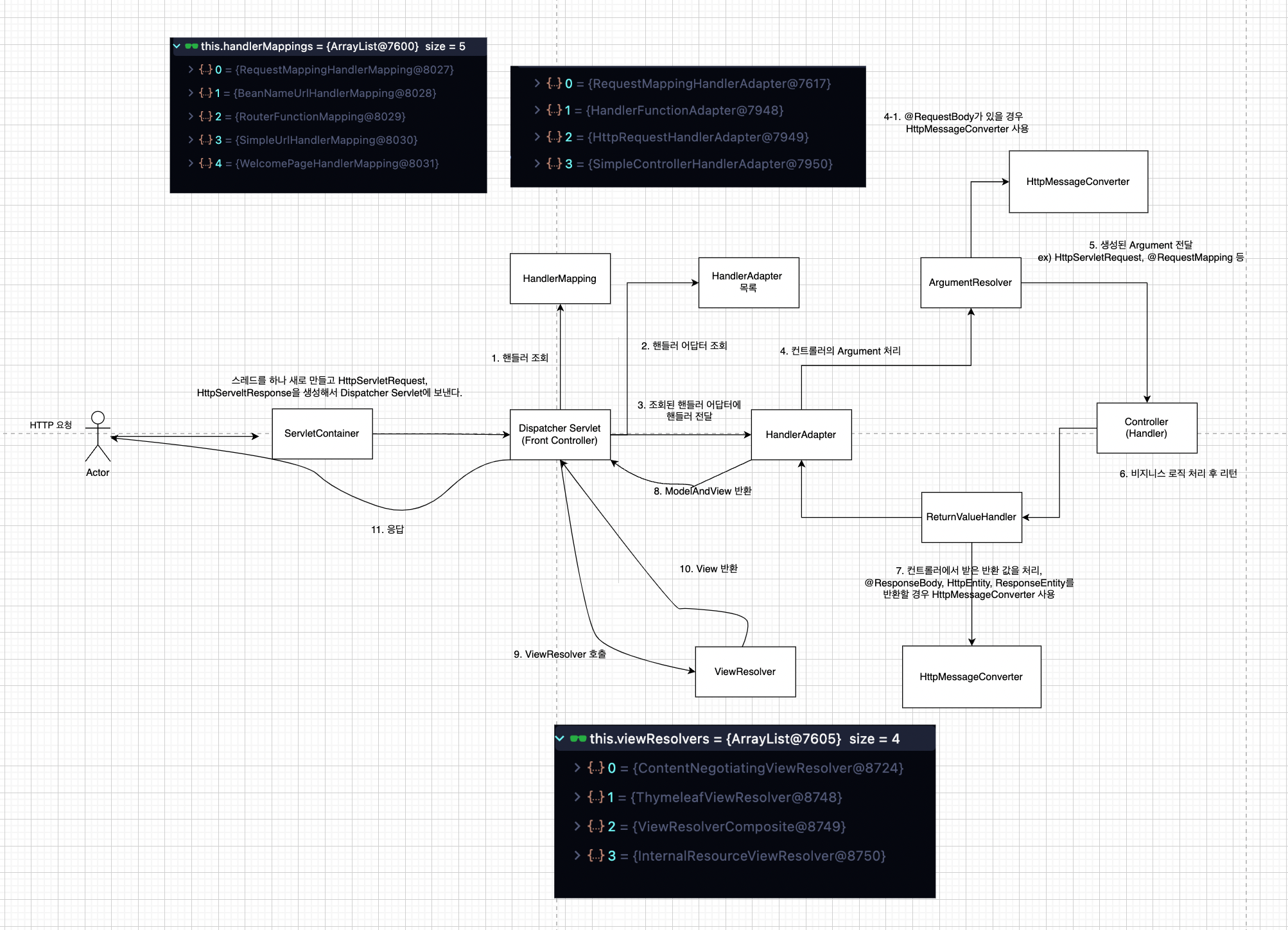Click the glasses watch icon beside this.handlerMappings
Viewport: 1288px width, 930px height.
191,46
